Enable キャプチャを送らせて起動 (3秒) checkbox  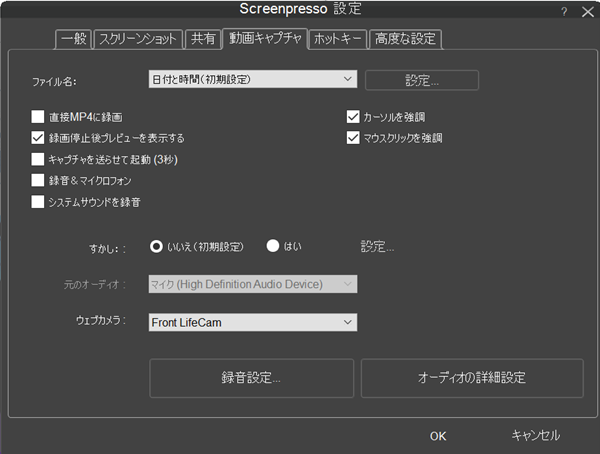pos(38,159)
